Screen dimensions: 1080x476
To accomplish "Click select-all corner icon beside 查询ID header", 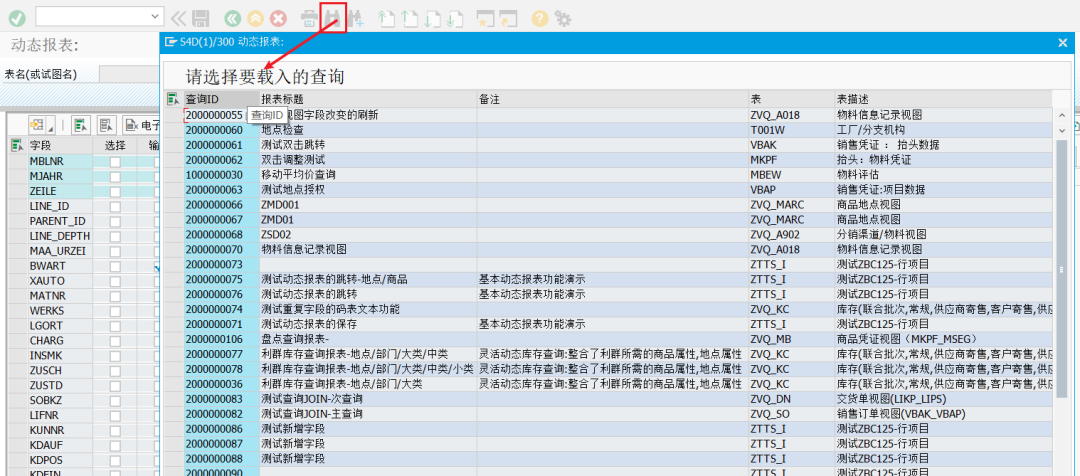I will point(173,99).
